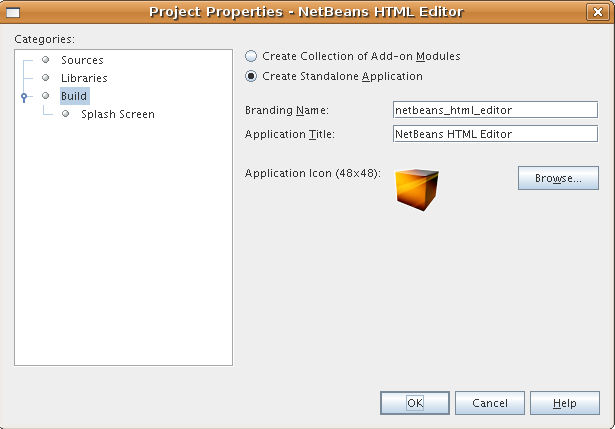
Task: Collapse the Build node tree handle
Action: click(x=23, y=96)
